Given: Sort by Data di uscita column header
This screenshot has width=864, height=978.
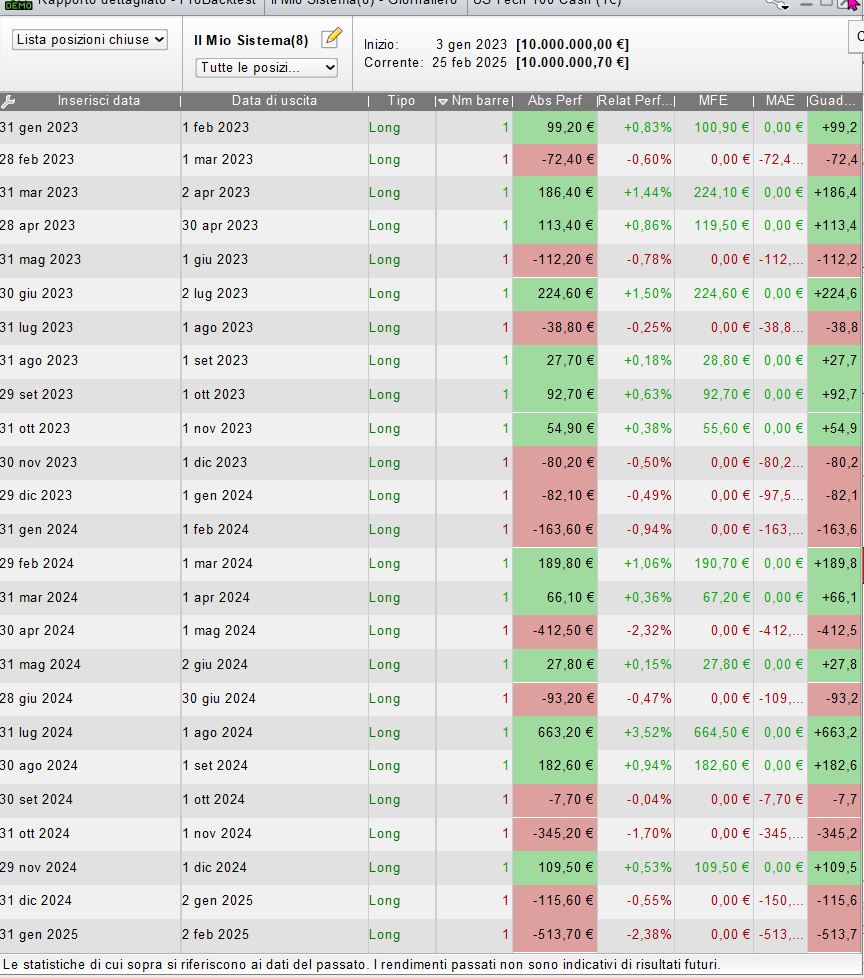Looking at the screenshot, I should [x=274, y=101].
